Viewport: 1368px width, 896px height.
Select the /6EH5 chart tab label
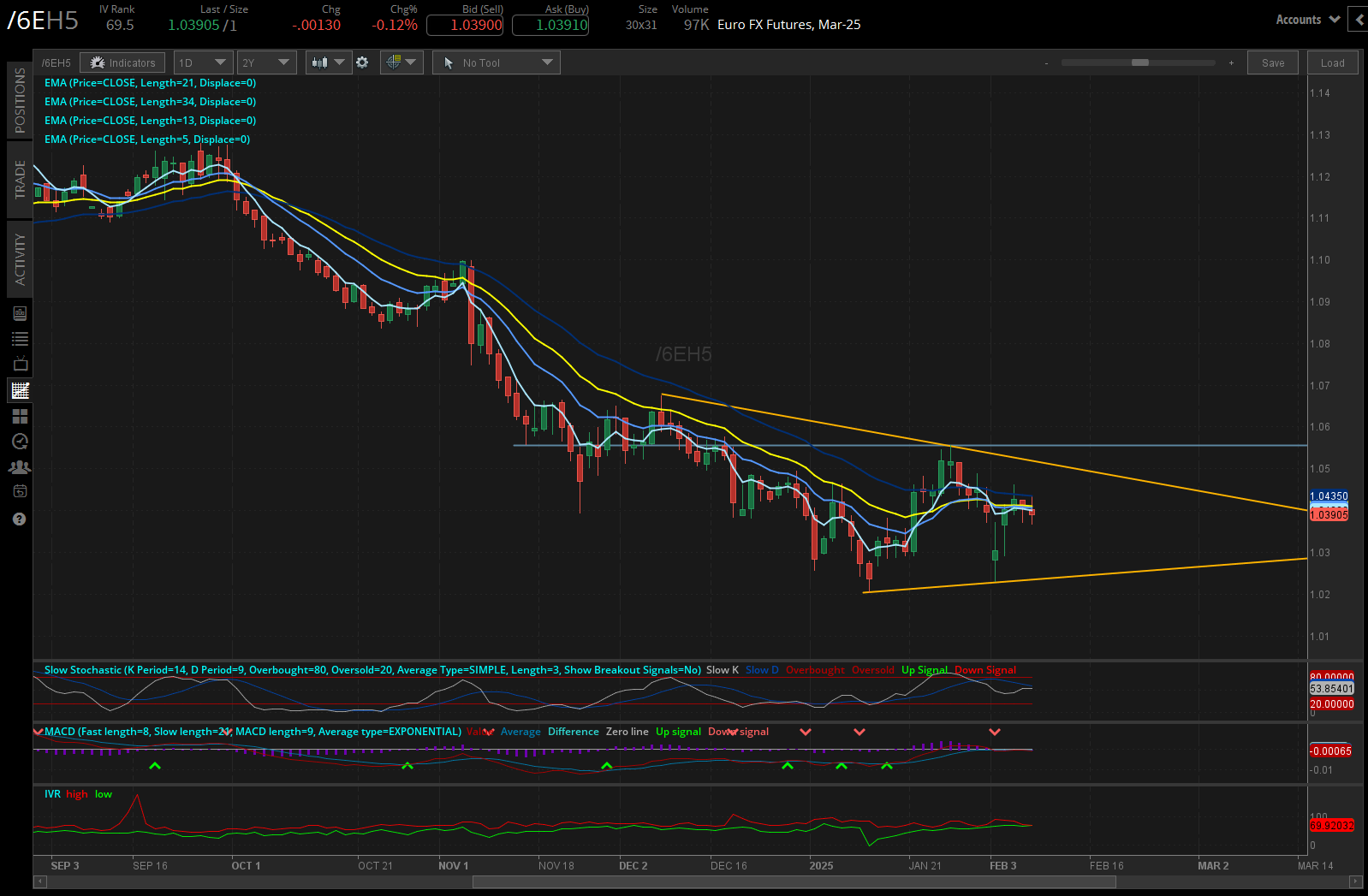click(x=57, y=63)
